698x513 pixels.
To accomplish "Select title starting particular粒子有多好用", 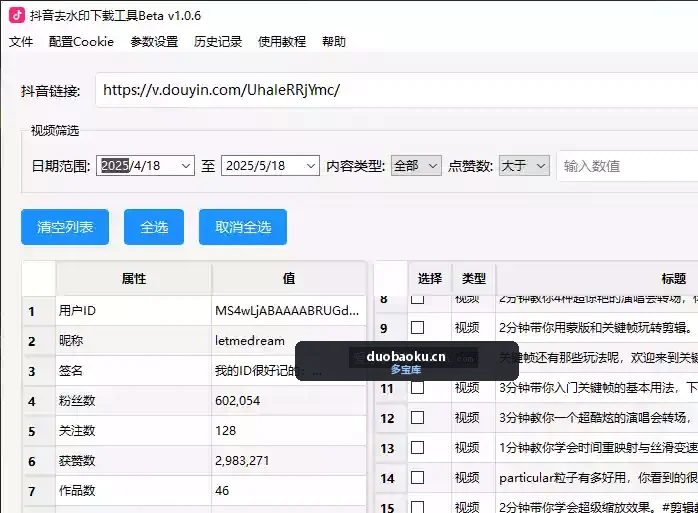I will (597, 478).
